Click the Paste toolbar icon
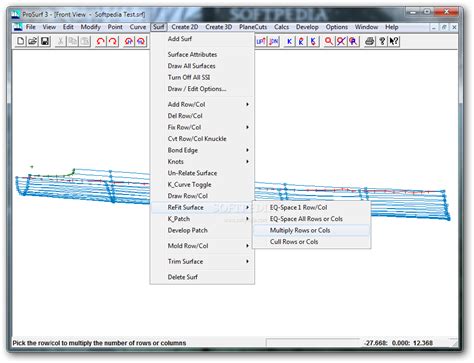Screen dimensions: 474x363 pos(85,41)
